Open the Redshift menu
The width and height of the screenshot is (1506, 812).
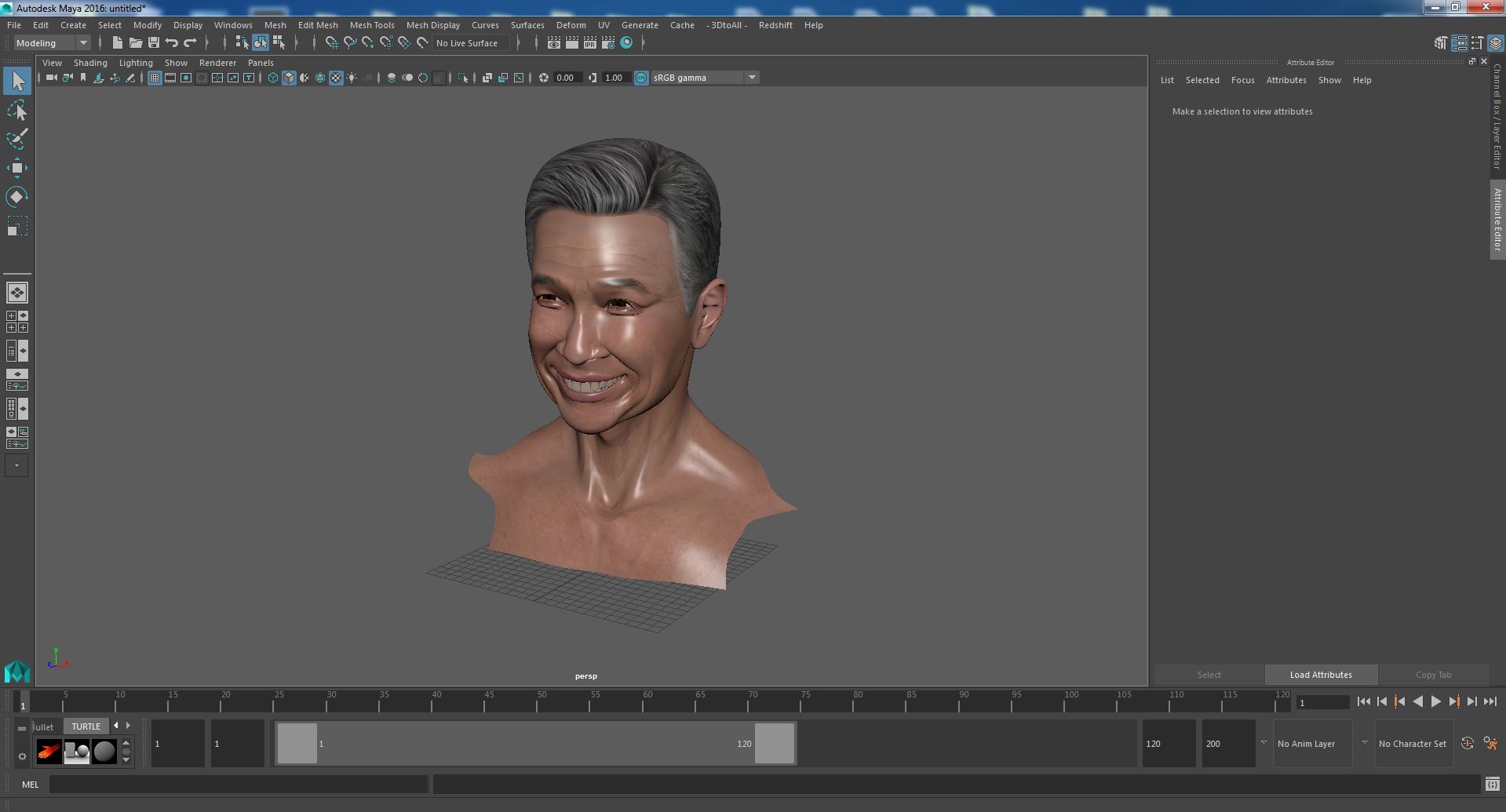click(x=775, y=25)
